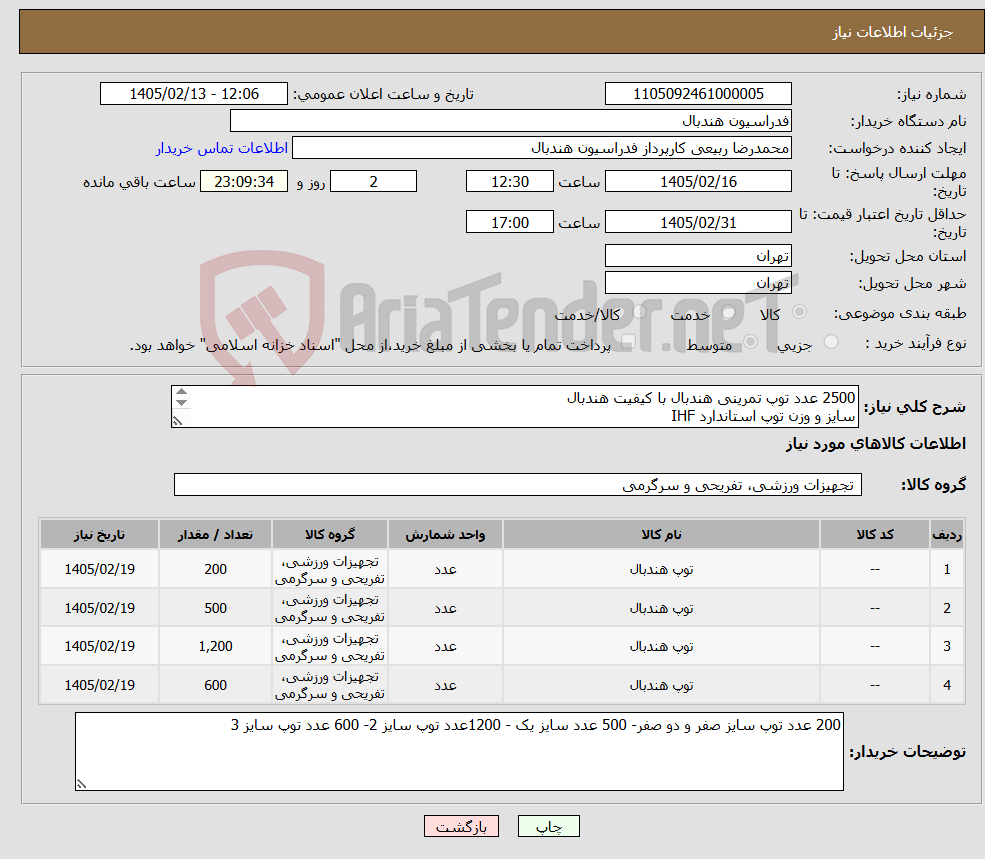
Task: Click the واحد شمارش column header
Action: (x=445, y=534)
